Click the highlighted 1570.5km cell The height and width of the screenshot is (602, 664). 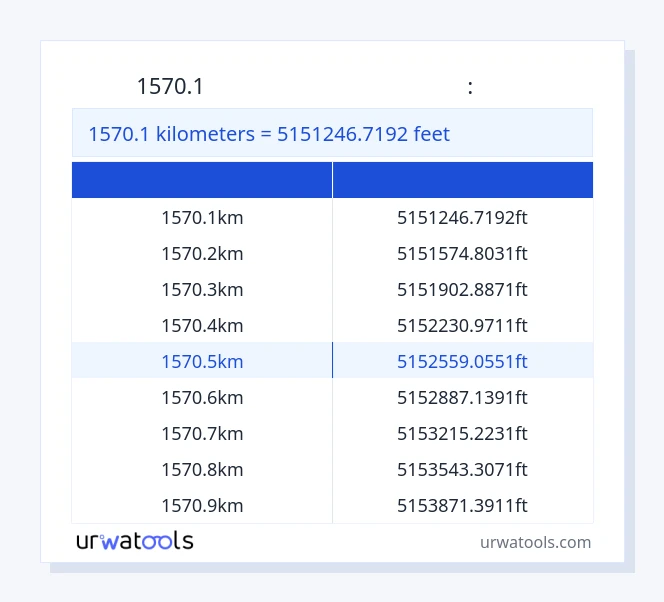click(x=202, y=361)
